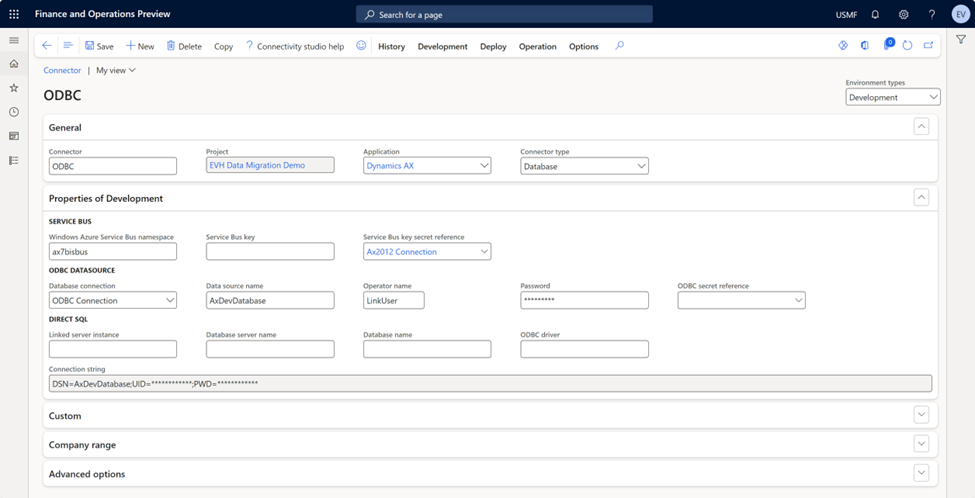Open Environment types dropdown

click(x=893, y=97)
